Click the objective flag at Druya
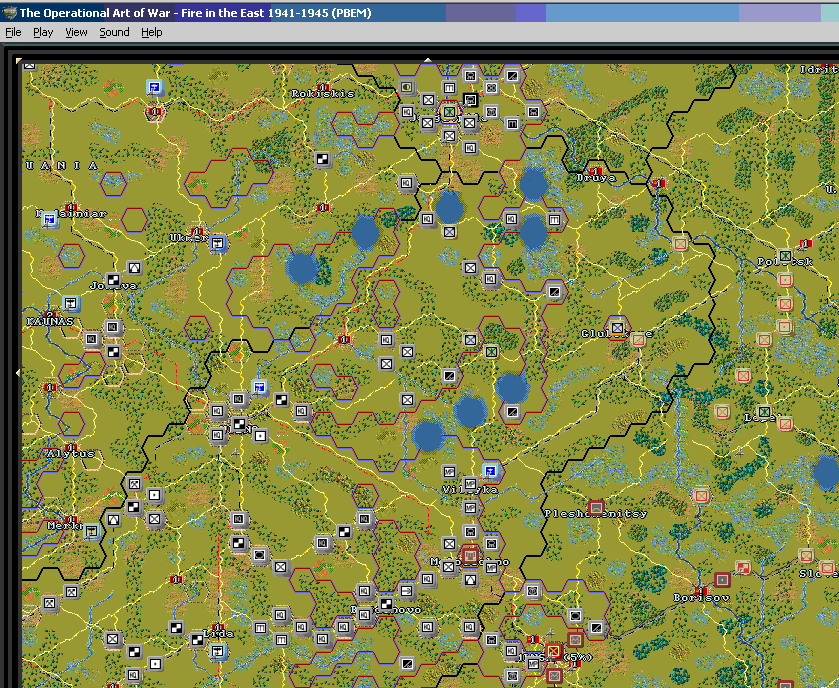Viewport: 839px width, 688px height. click(596, 171)
